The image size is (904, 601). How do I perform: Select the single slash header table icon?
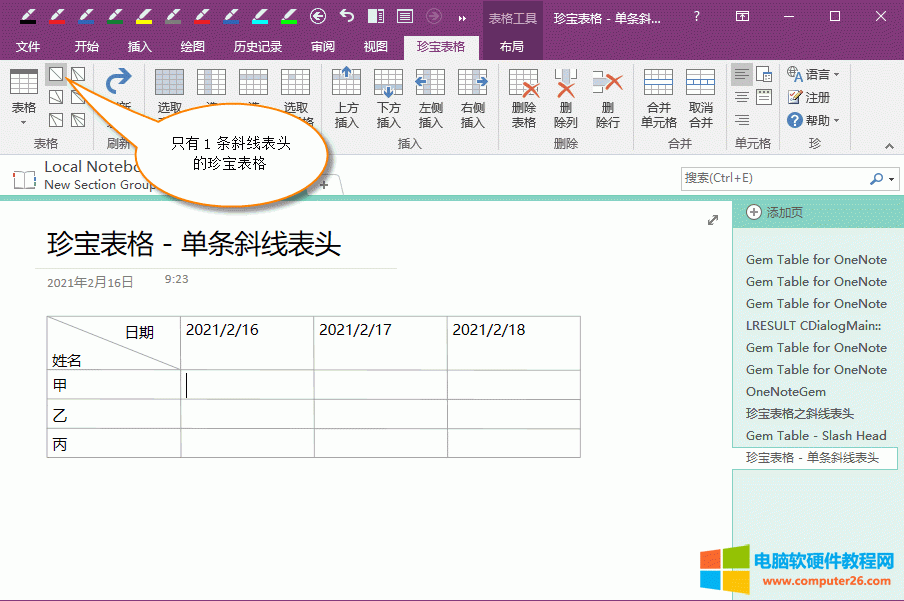56,74
